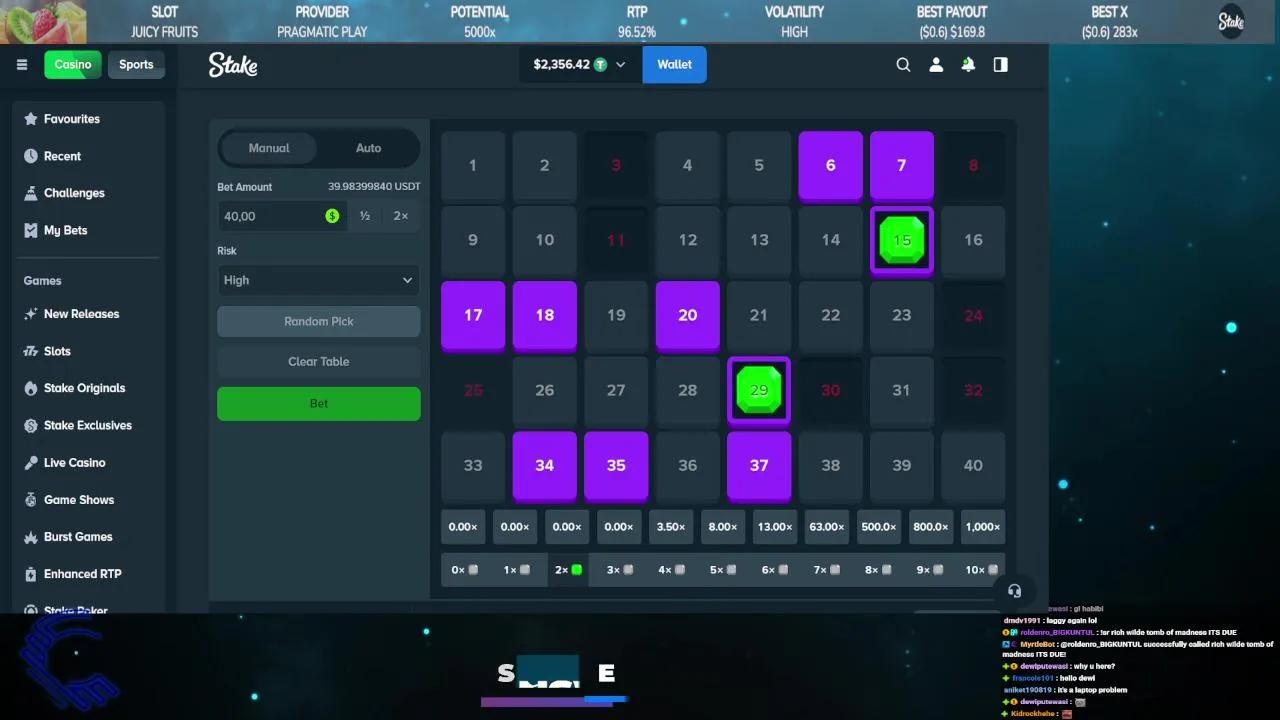1280x720 pixels.
Task: Click the 63.00× payout multiplier
Action: (826, 527)
